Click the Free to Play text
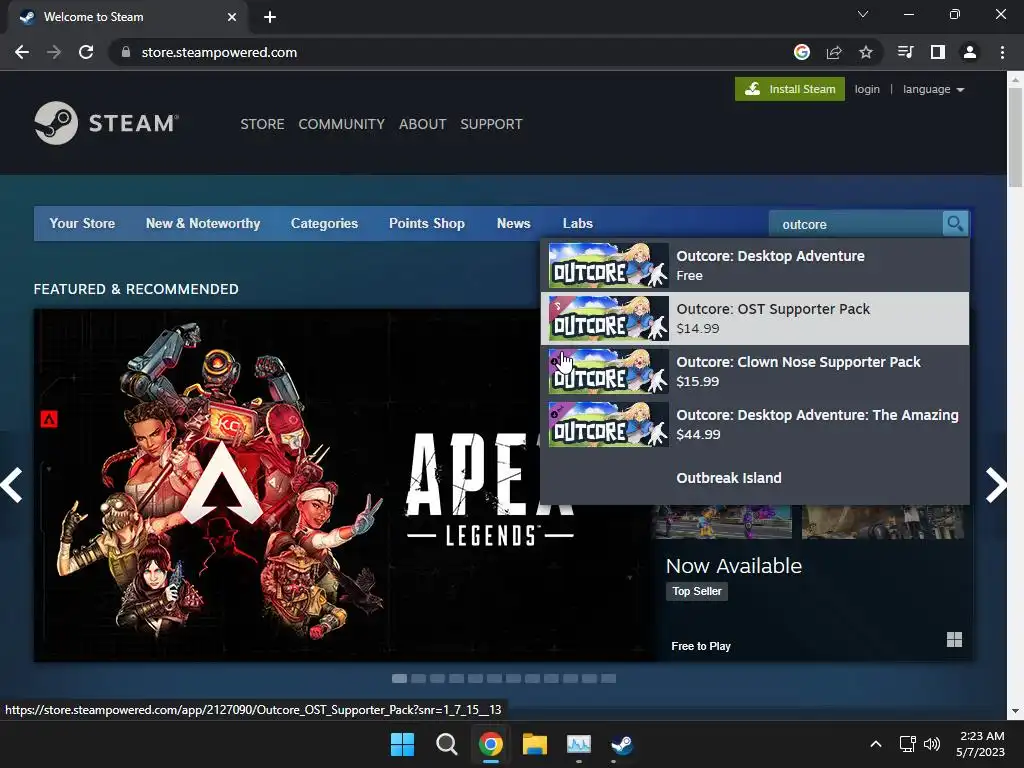This screenshot has height=768, width=1024. (701, 646)
